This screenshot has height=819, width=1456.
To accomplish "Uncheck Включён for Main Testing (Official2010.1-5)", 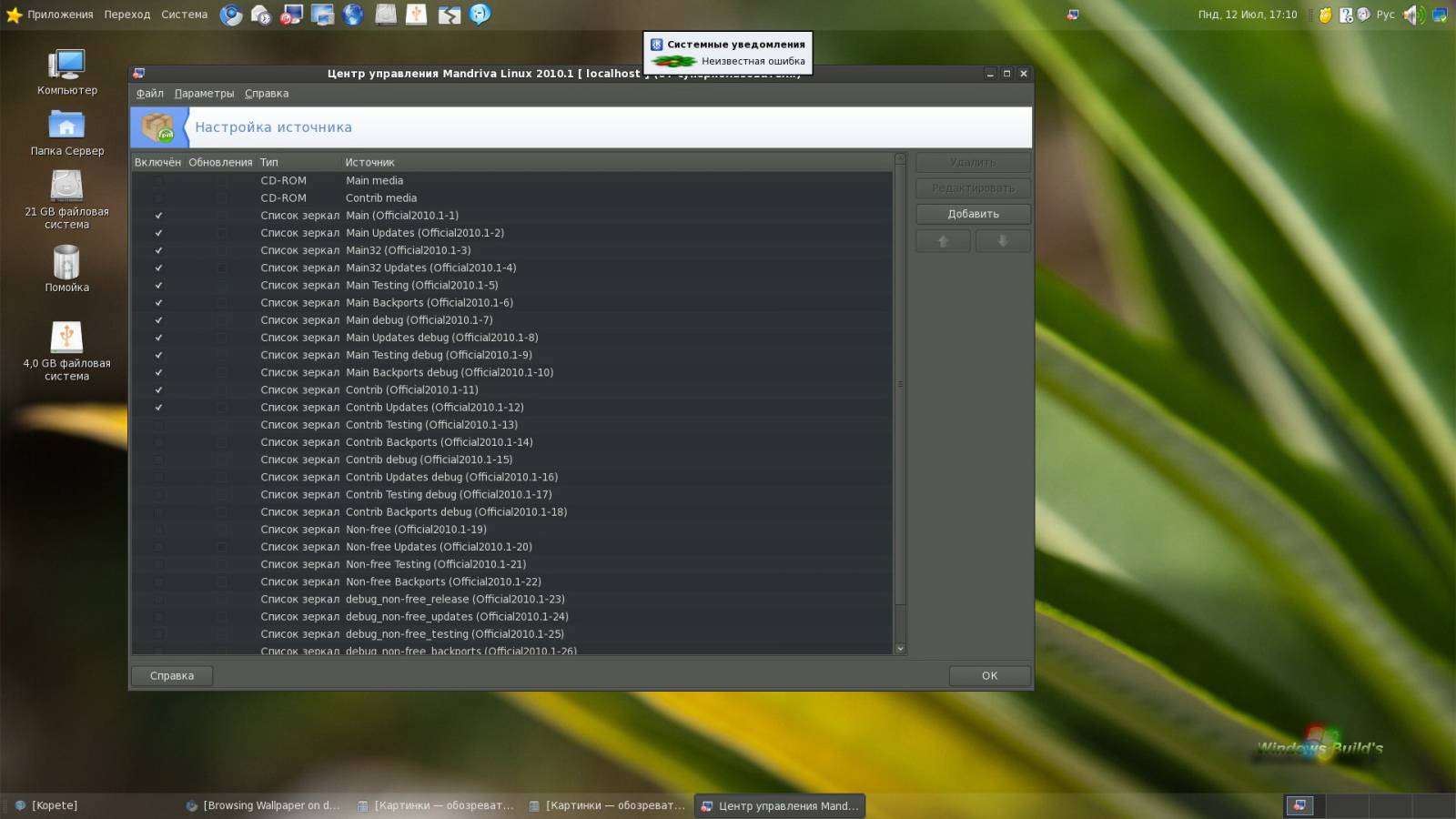I will (158, 285).
